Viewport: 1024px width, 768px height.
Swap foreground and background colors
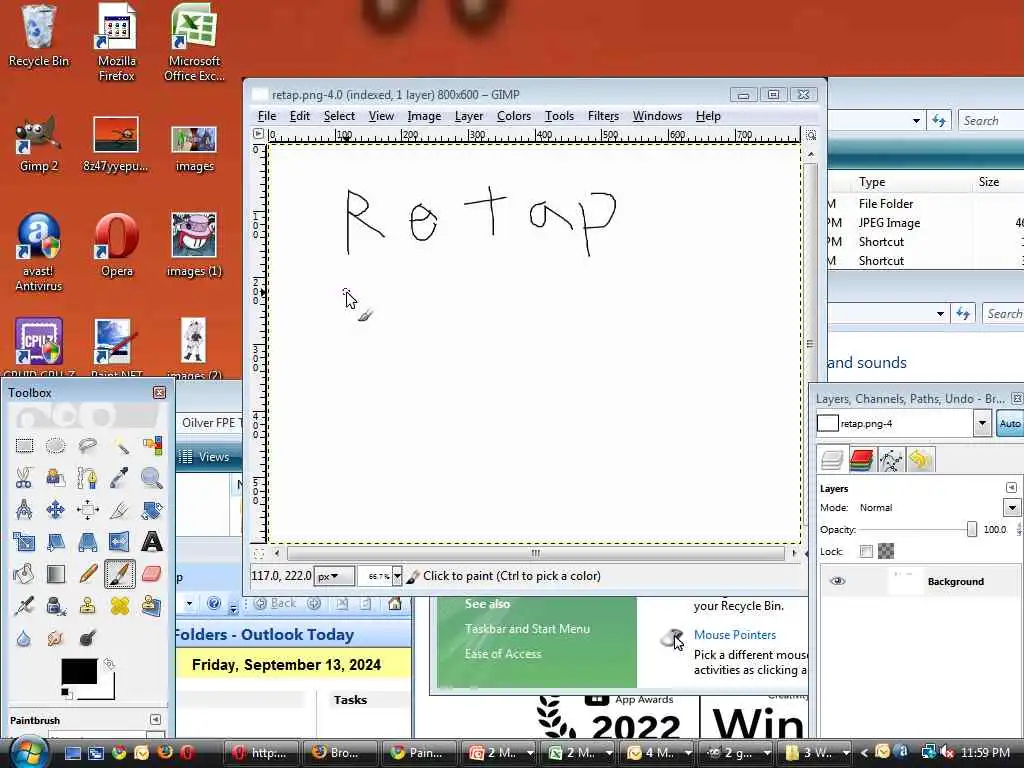[x=109, y=664]
